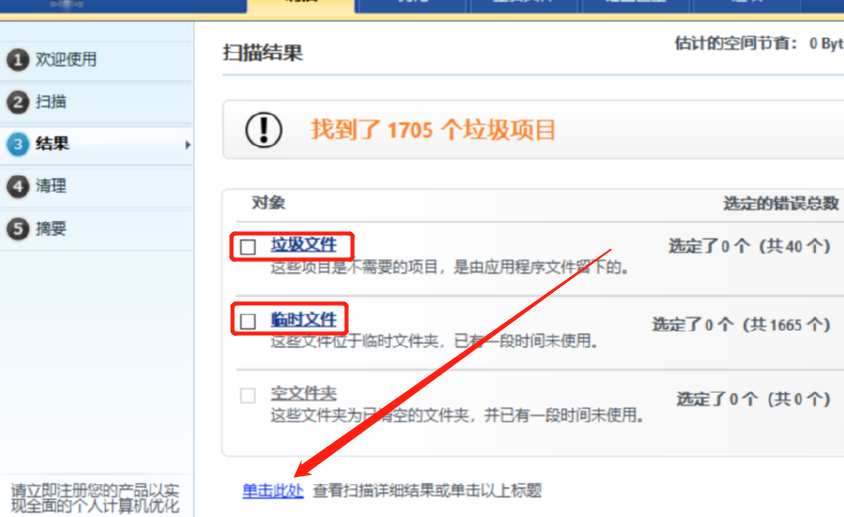The width and height of the screenshot is (844, 517).
Task: Click the 找到了 1705 个垃圾项目 heading
Action: (433, 130)
